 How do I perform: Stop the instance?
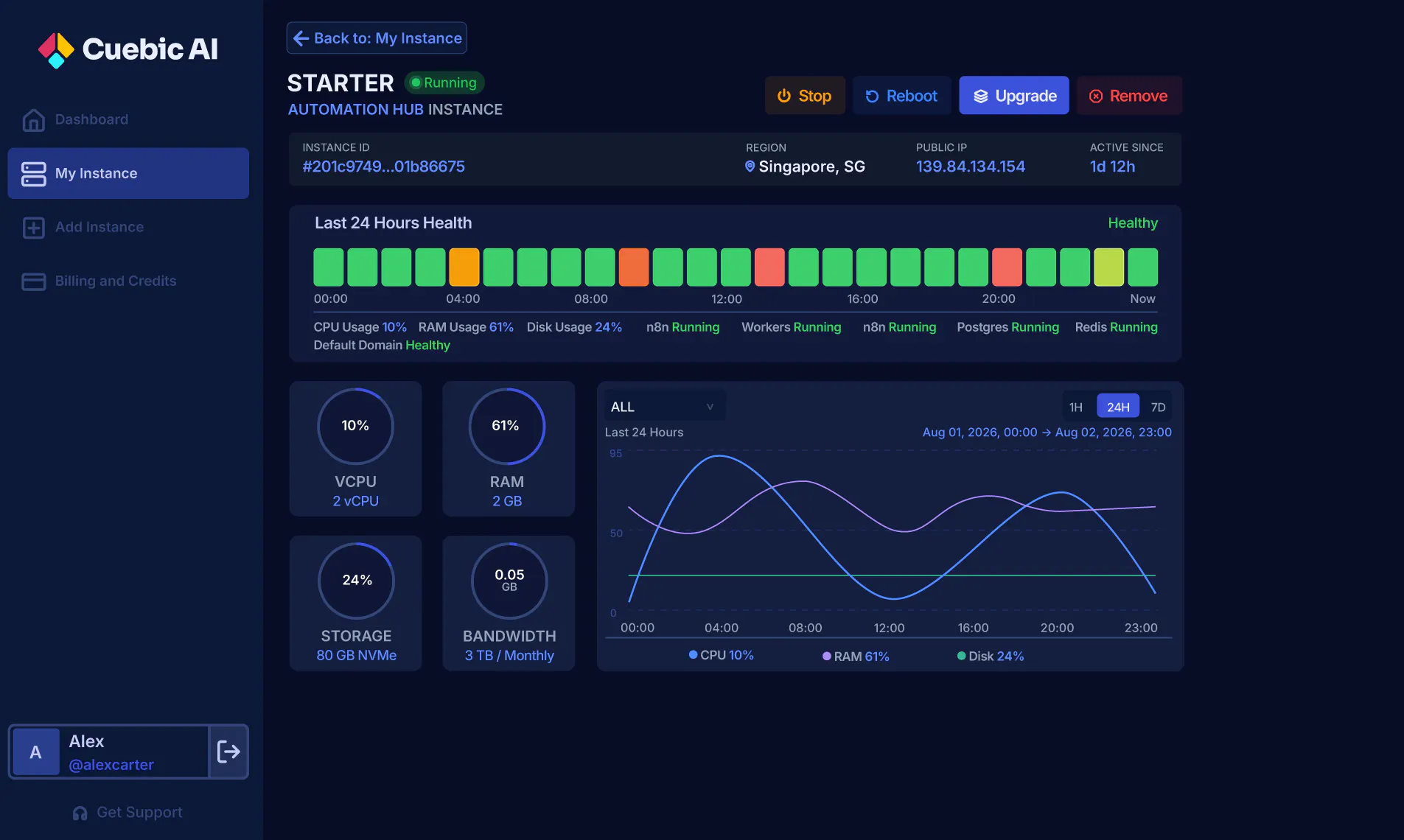(804, 96)
